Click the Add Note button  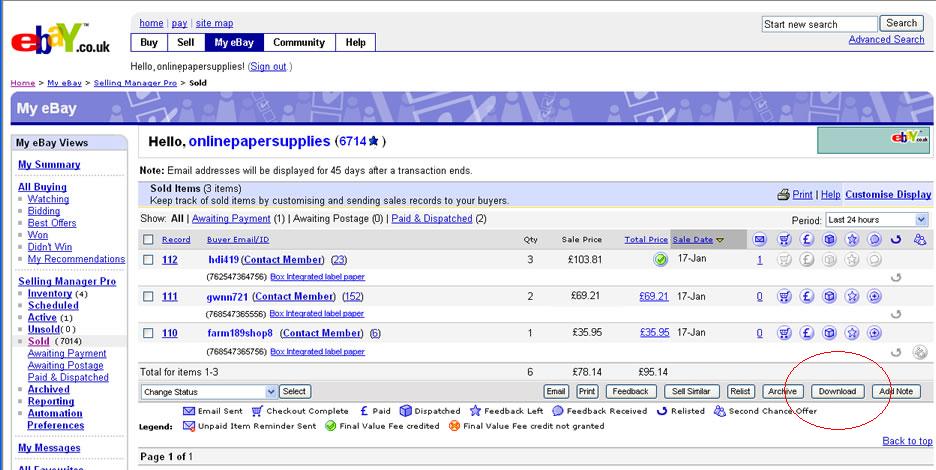[x=896, y=392]
